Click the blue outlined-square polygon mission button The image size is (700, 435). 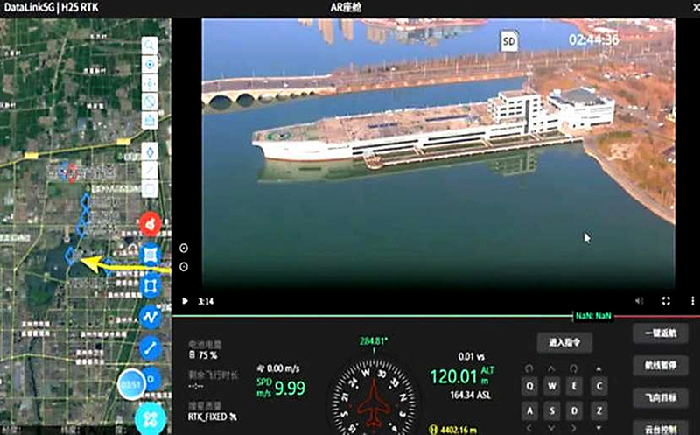pos(150,286)
